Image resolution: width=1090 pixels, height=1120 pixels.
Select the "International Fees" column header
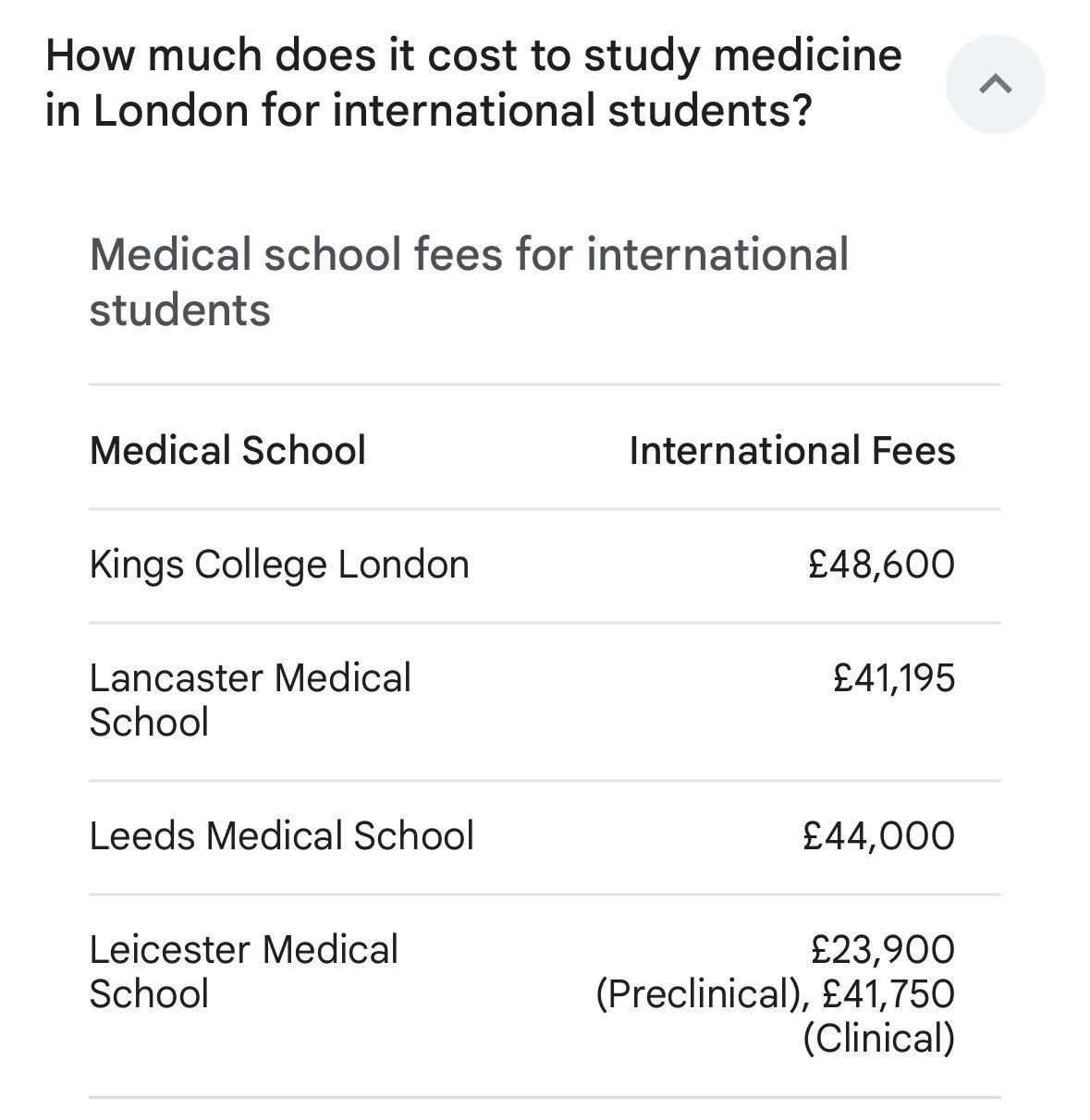792,451
